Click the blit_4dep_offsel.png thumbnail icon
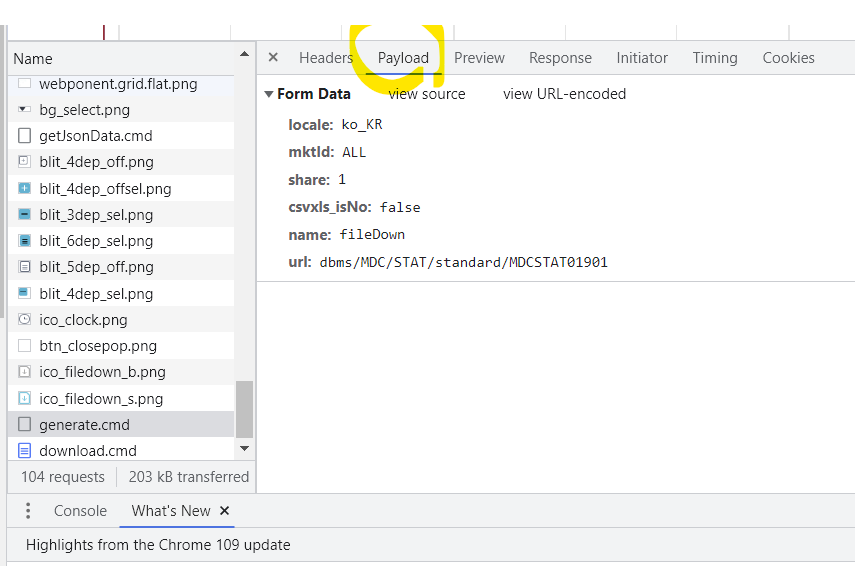 25,189
